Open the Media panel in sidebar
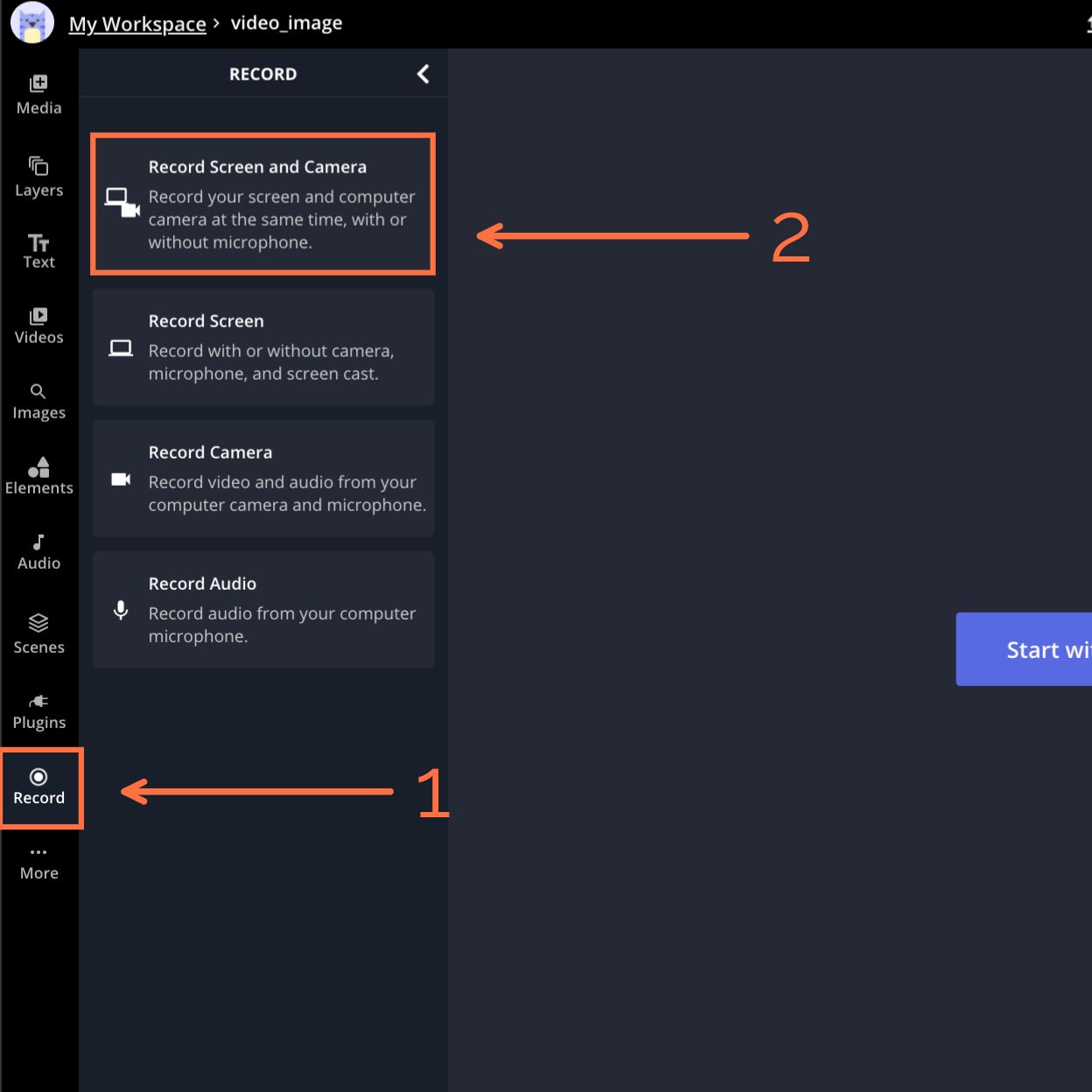 pos(39,94)
